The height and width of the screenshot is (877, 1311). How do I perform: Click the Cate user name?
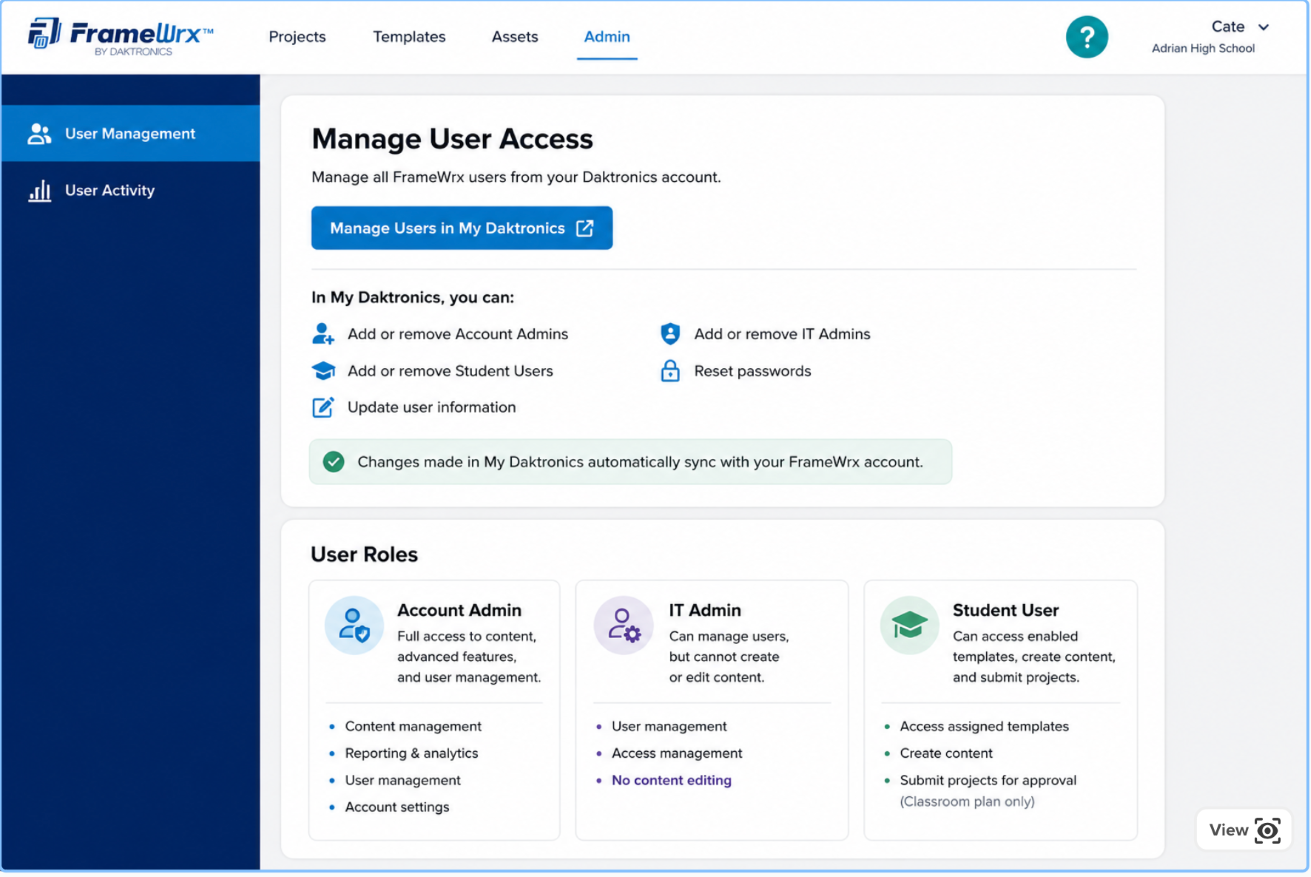(x=1228, y=27)
